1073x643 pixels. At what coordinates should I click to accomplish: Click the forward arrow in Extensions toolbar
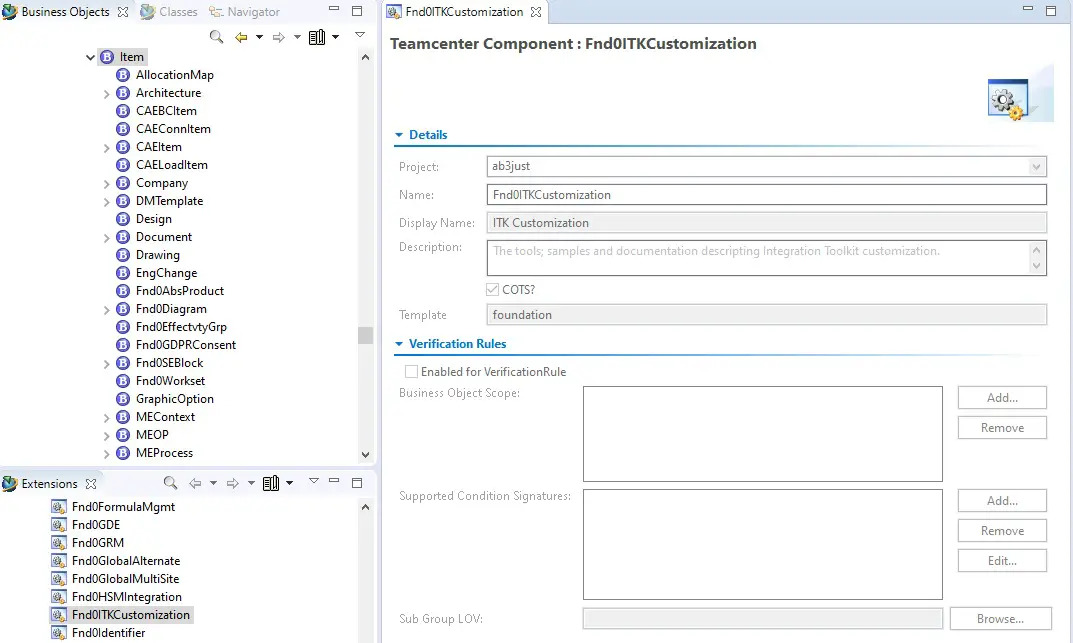(x=233, y=483)
